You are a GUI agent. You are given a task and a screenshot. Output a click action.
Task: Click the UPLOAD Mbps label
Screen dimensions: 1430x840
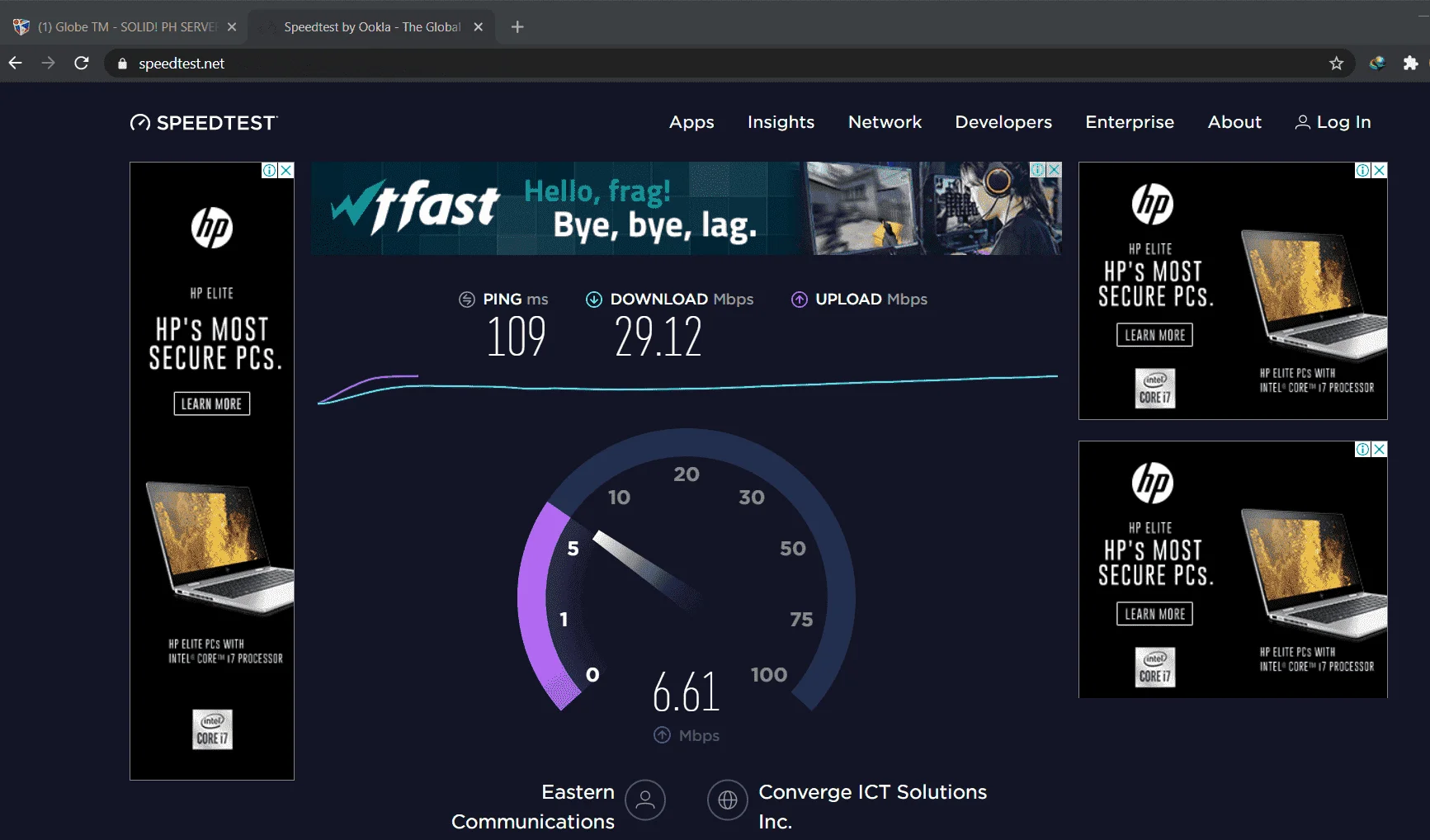click(871, 300)
